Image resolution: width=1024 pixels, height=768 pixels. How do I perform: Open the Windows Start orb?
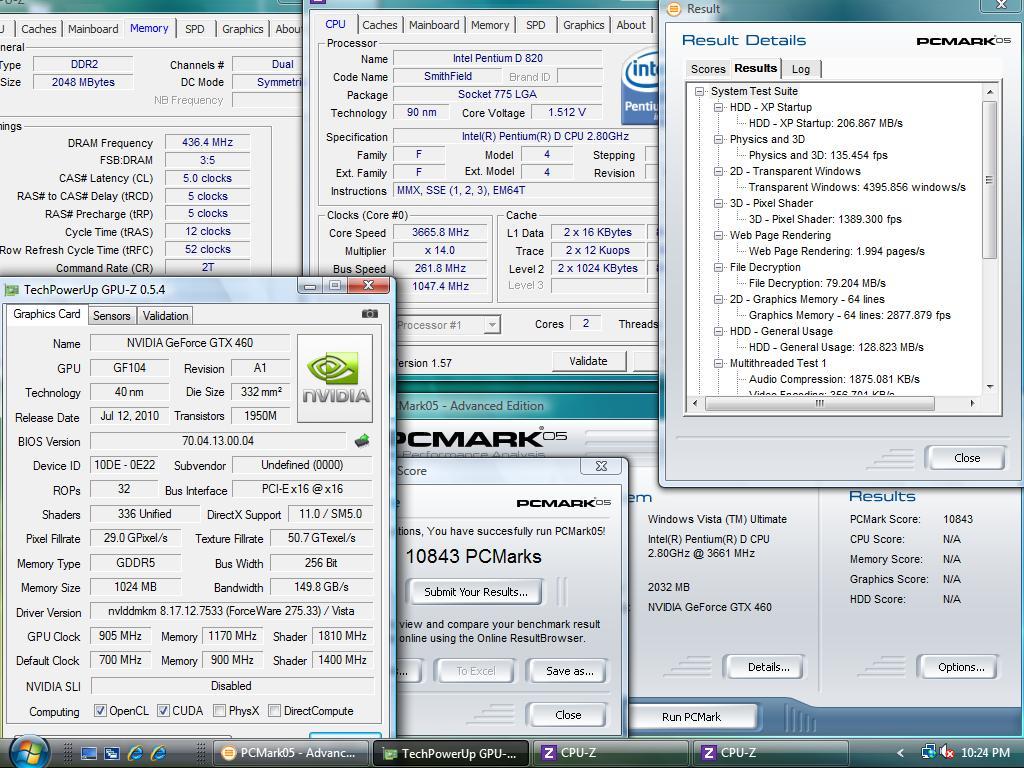[29, 752]
